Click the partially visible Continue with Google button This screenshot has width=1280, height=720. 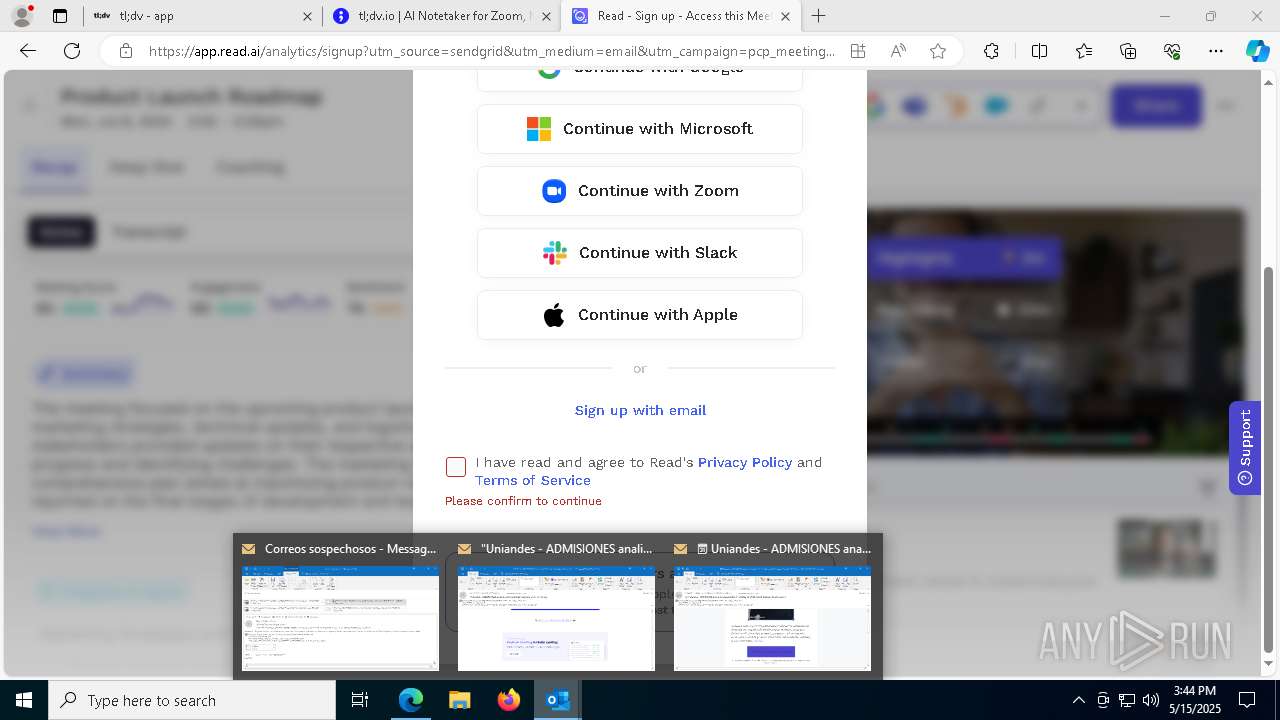click(x=640, y=80)
